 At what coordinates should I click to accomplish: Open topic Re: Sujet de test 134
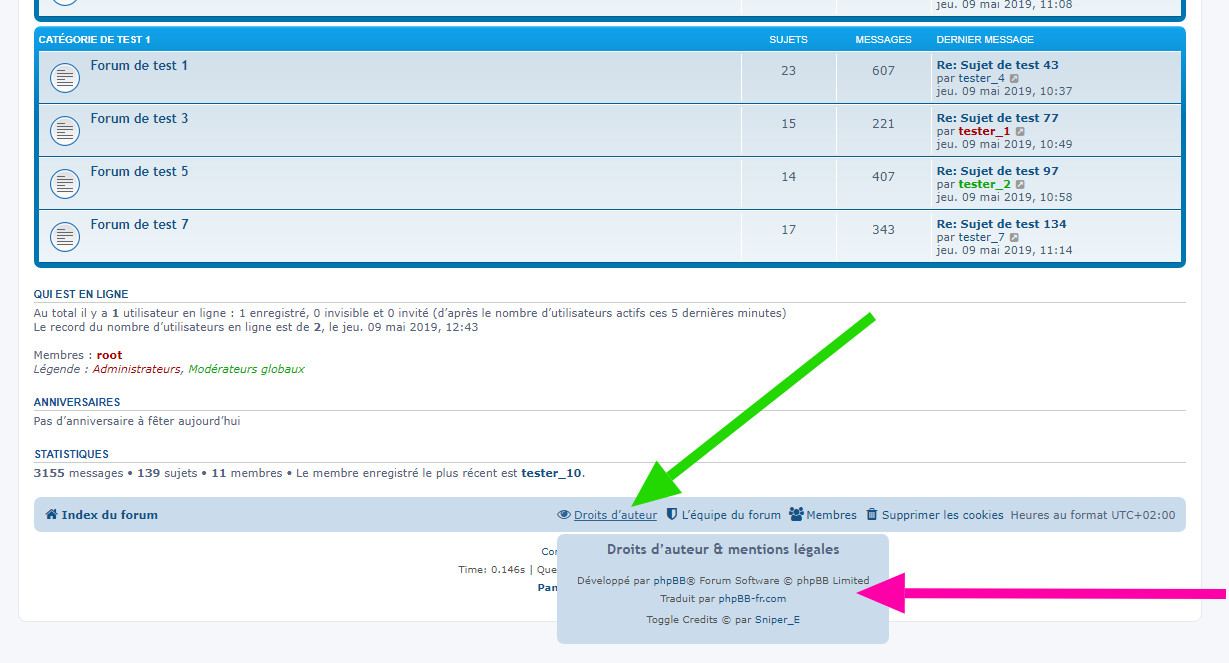(x=1001, y=224)
